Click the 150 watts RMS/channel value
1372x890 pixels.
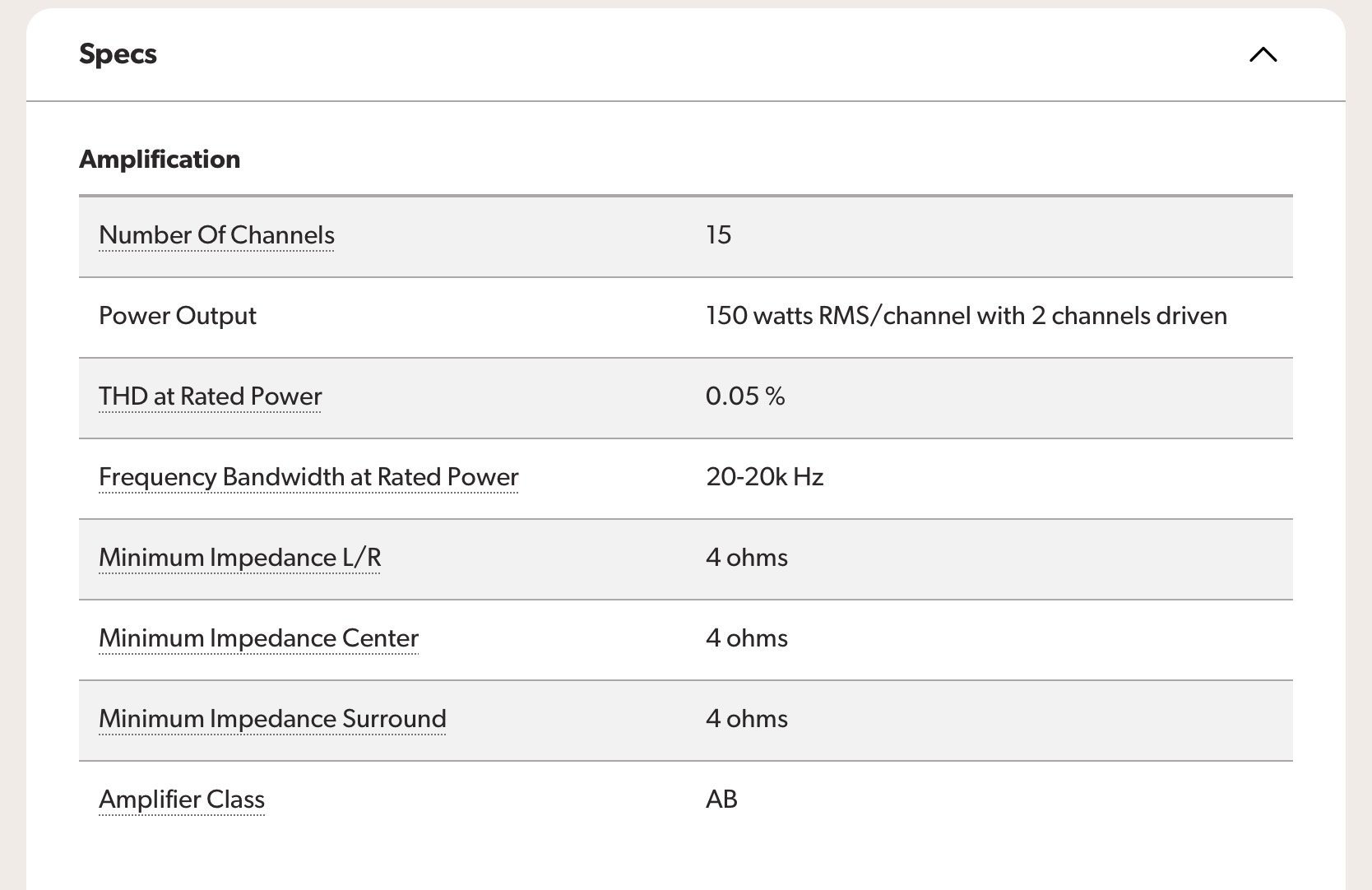(x=966, y=316)
